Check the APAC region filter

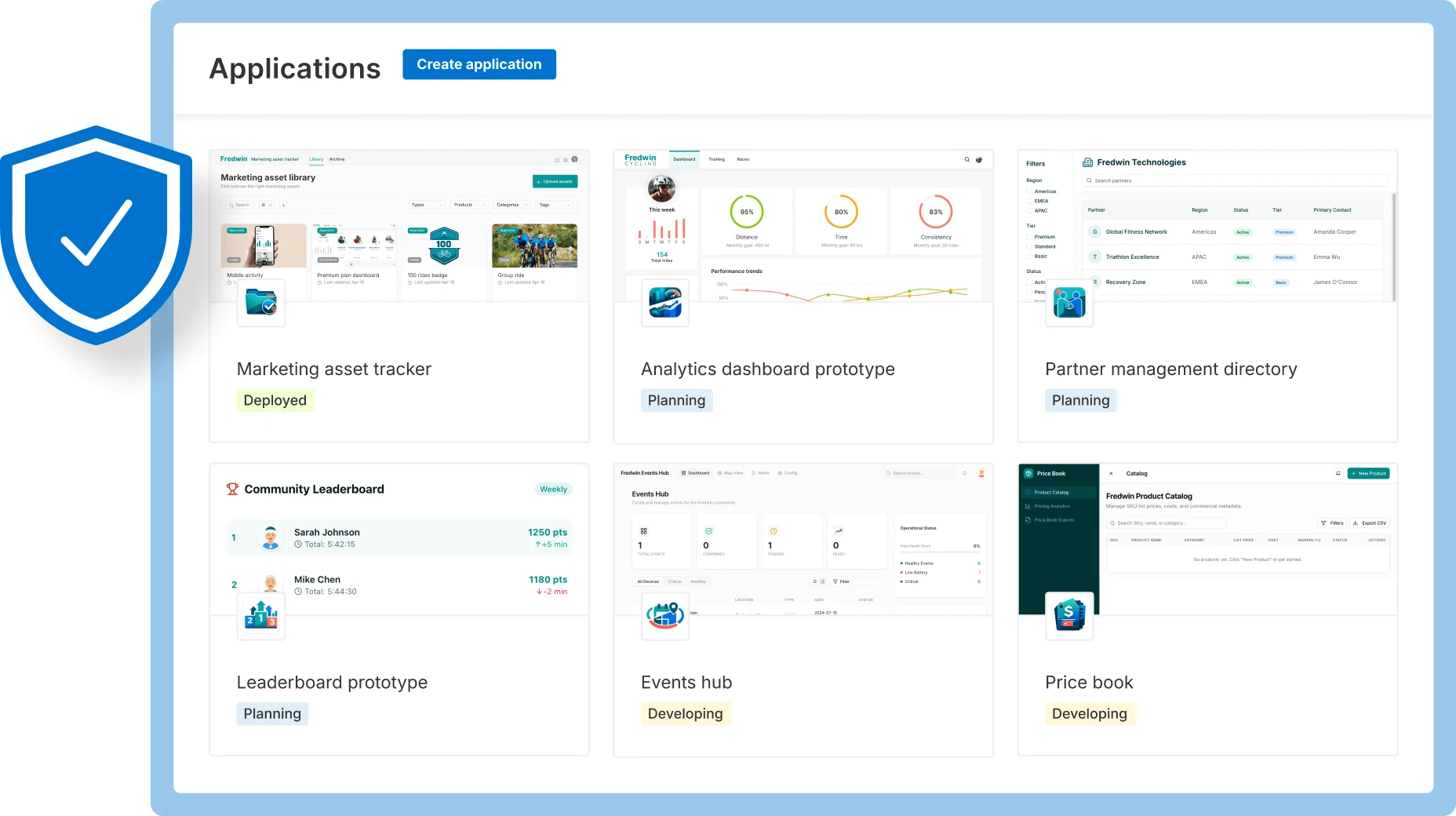tap(1029, 210)
